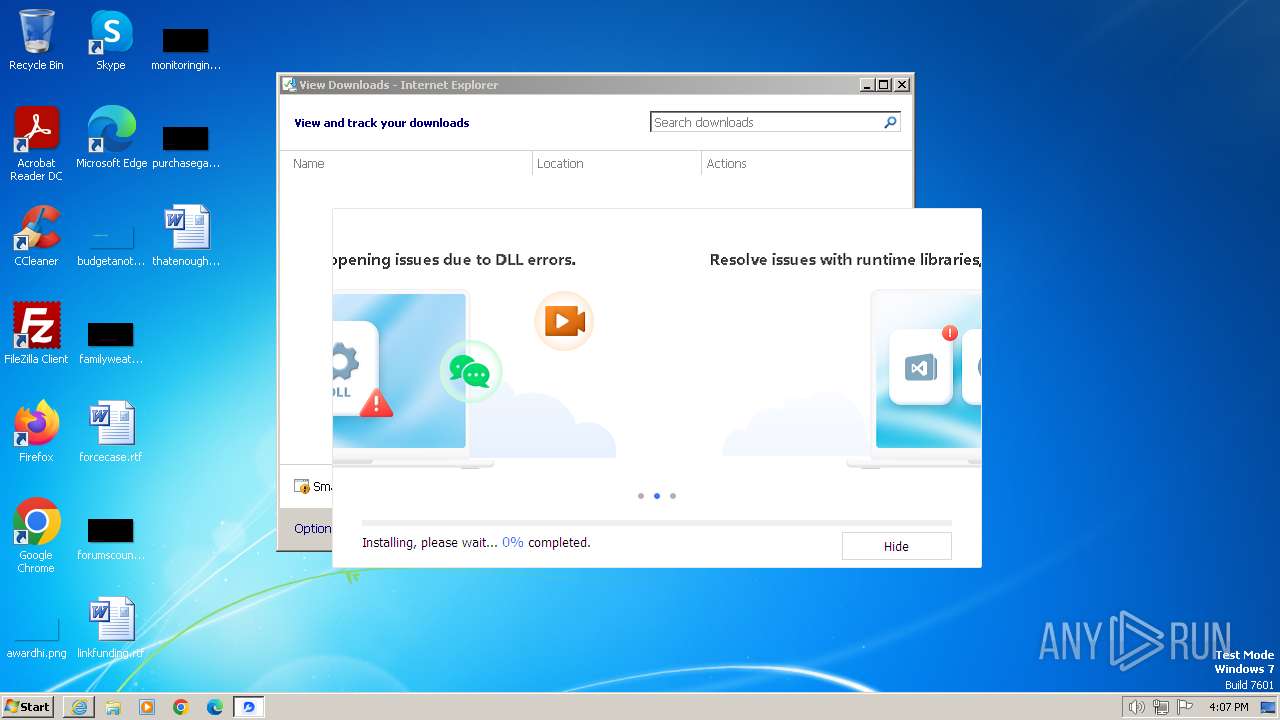This screenshot has width=1280, height=720.
Task: Open the CCleaner desktop shortcut
Action: [x=36, y=236]
